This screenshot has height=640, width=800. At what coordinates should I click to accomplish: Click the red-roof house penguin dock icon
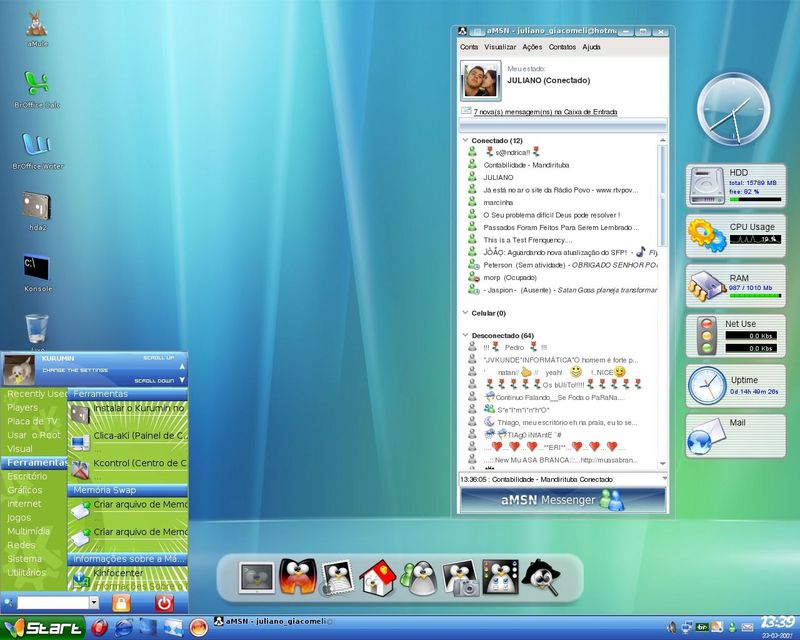378,578
